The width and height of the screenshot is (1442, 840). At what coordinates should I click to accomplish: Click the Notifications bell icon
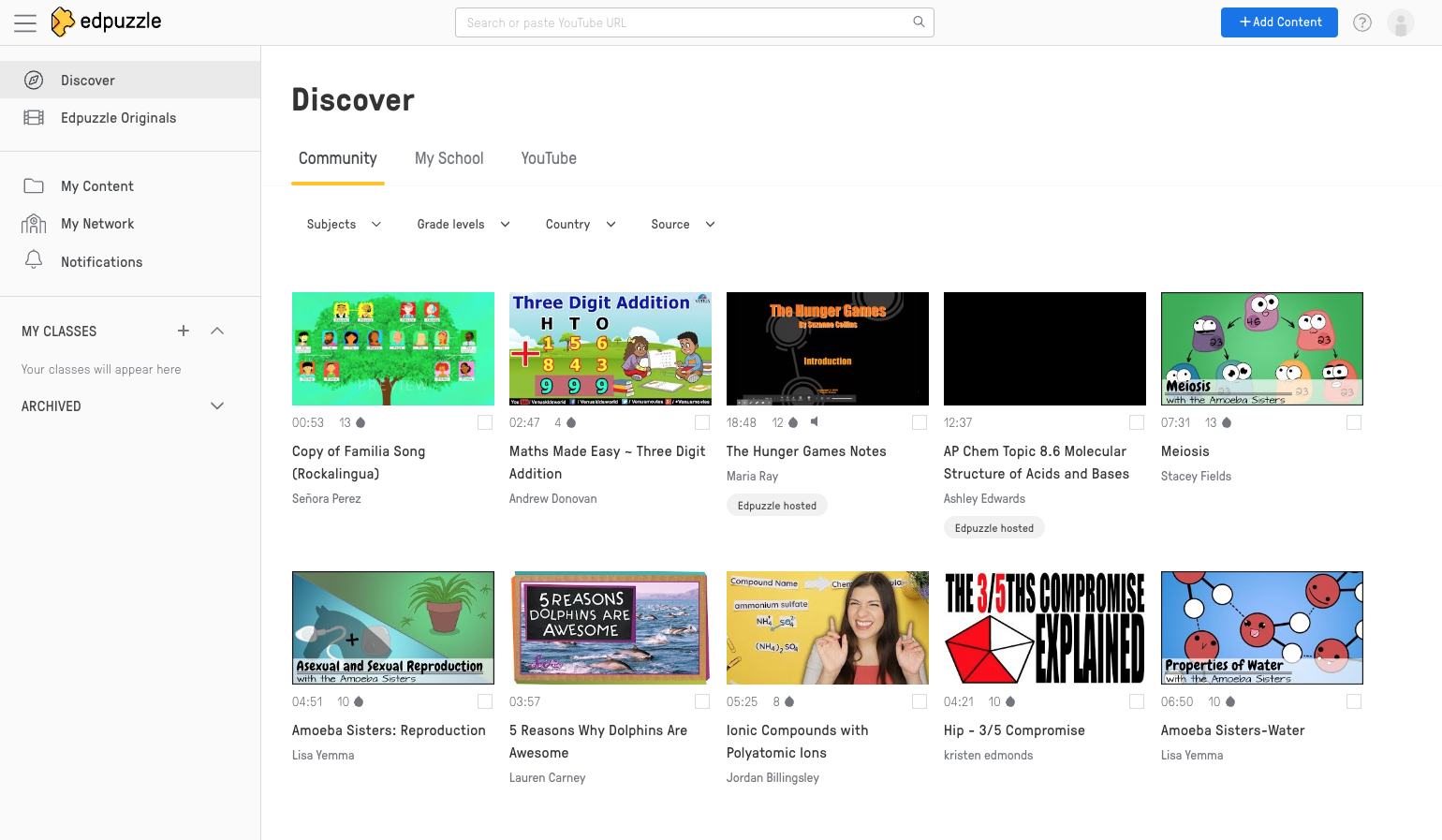[x=34, y=259]
